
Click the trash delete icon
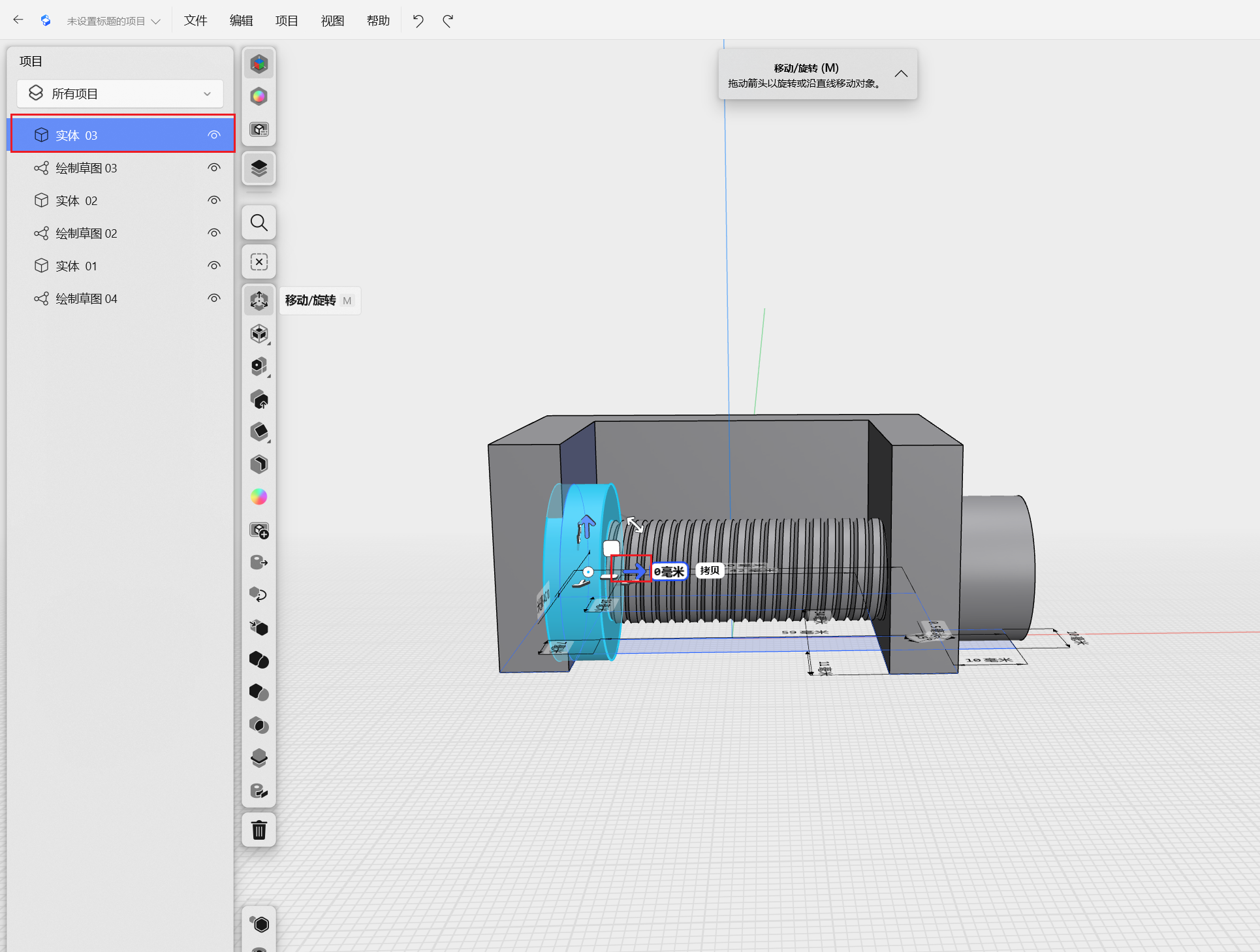tap(259, 830)
